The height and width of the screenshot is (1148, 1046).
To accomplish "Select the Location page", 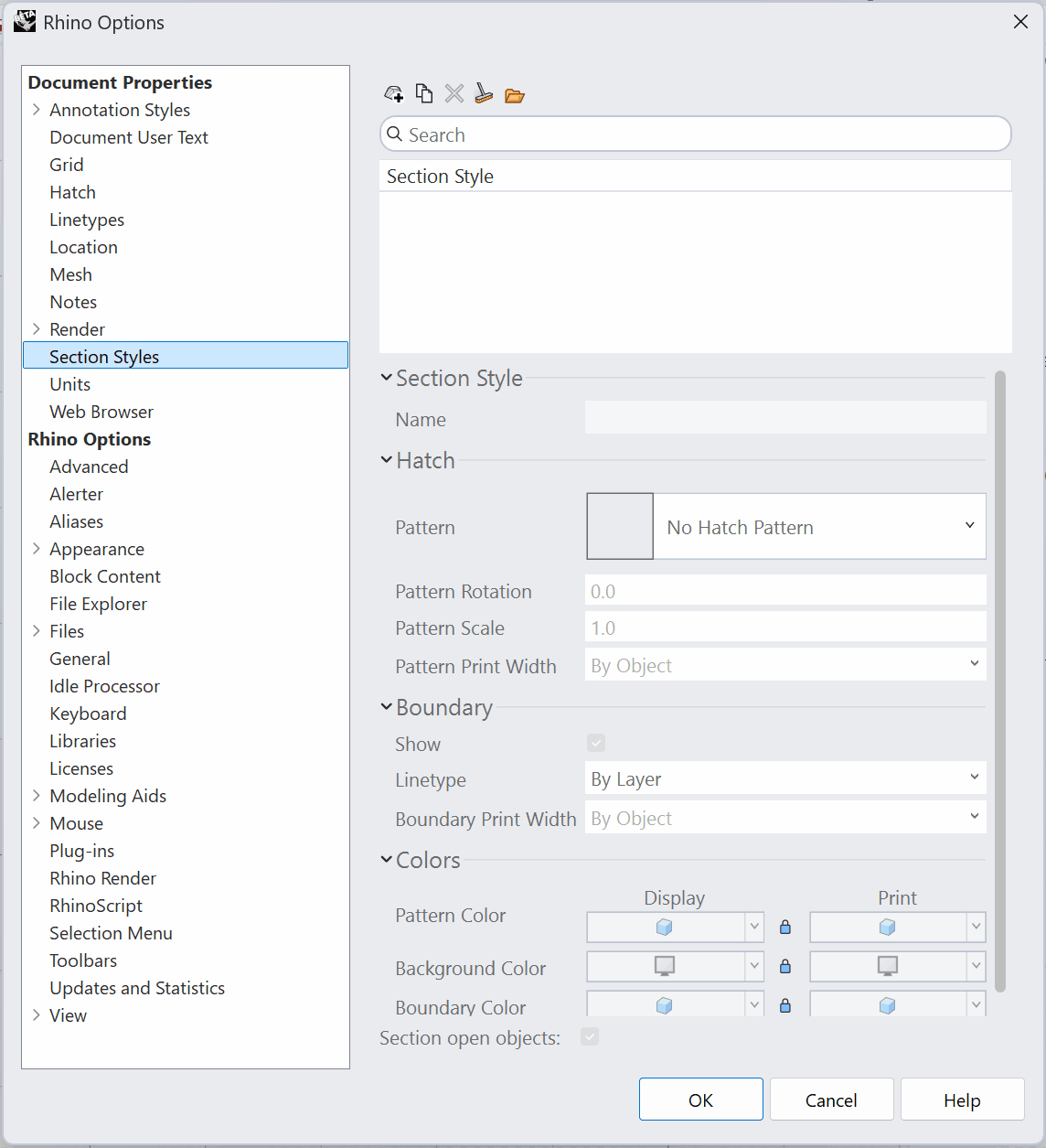I will click(83, 247).
